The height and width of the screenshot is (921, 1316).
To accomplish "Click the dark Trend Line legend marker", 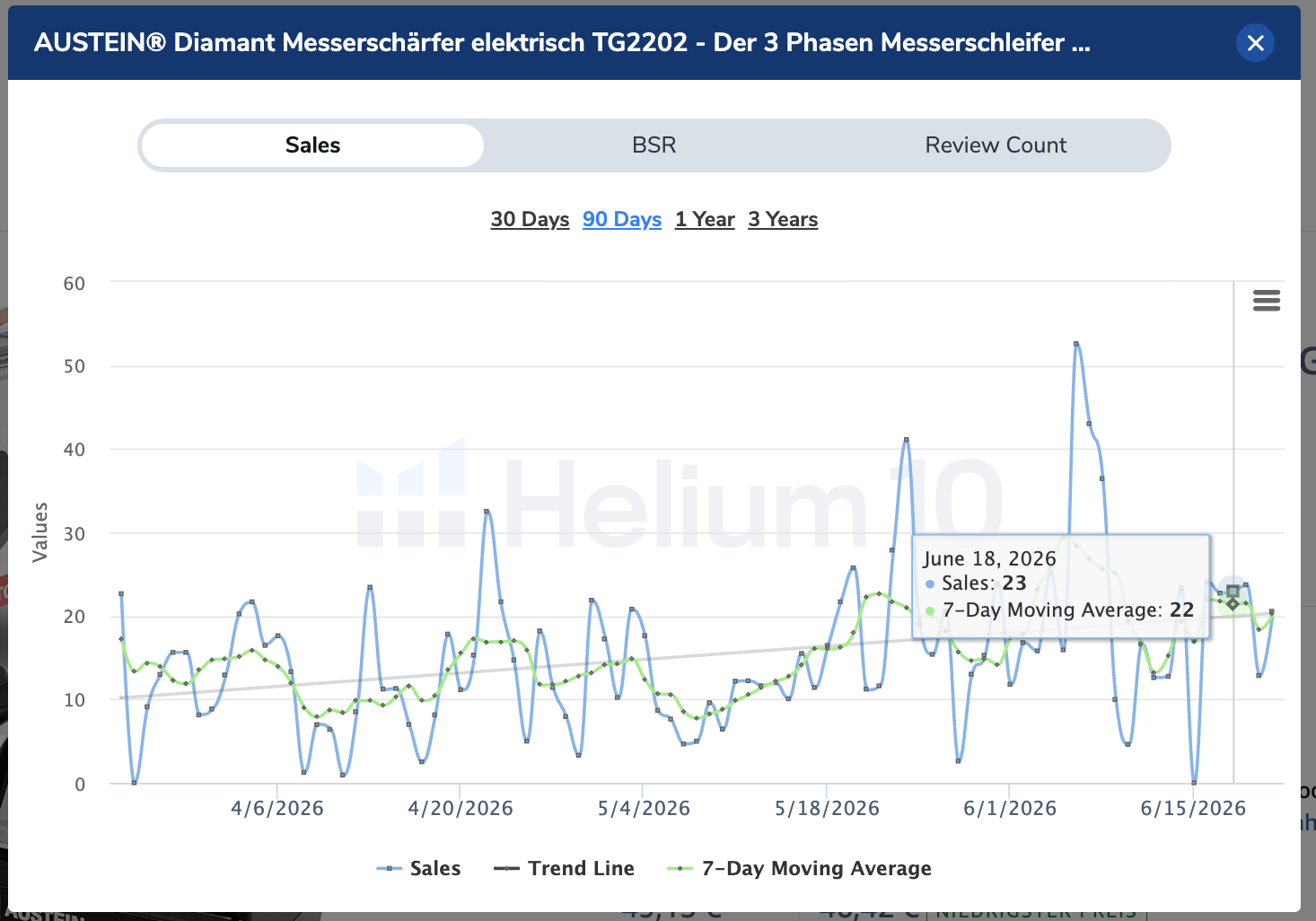I will [x=506, y=868].
